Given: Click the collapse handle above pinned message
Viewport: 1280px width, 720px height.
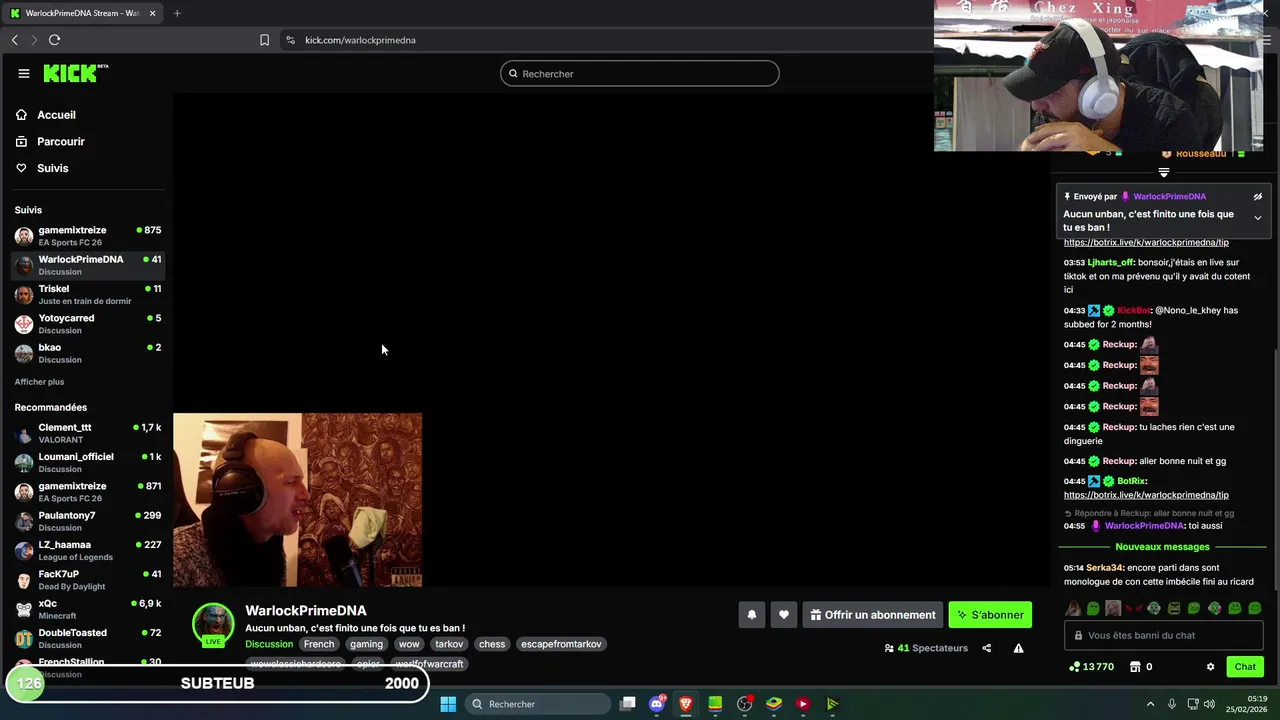Looking at the screenshot, I should tap(1163, 173).
